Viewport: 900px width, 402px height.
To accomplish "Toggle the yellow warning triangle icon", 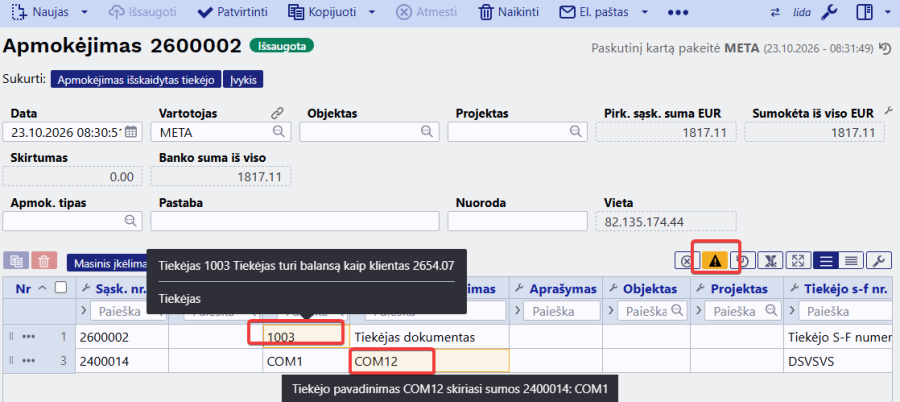I will (715, 261).
